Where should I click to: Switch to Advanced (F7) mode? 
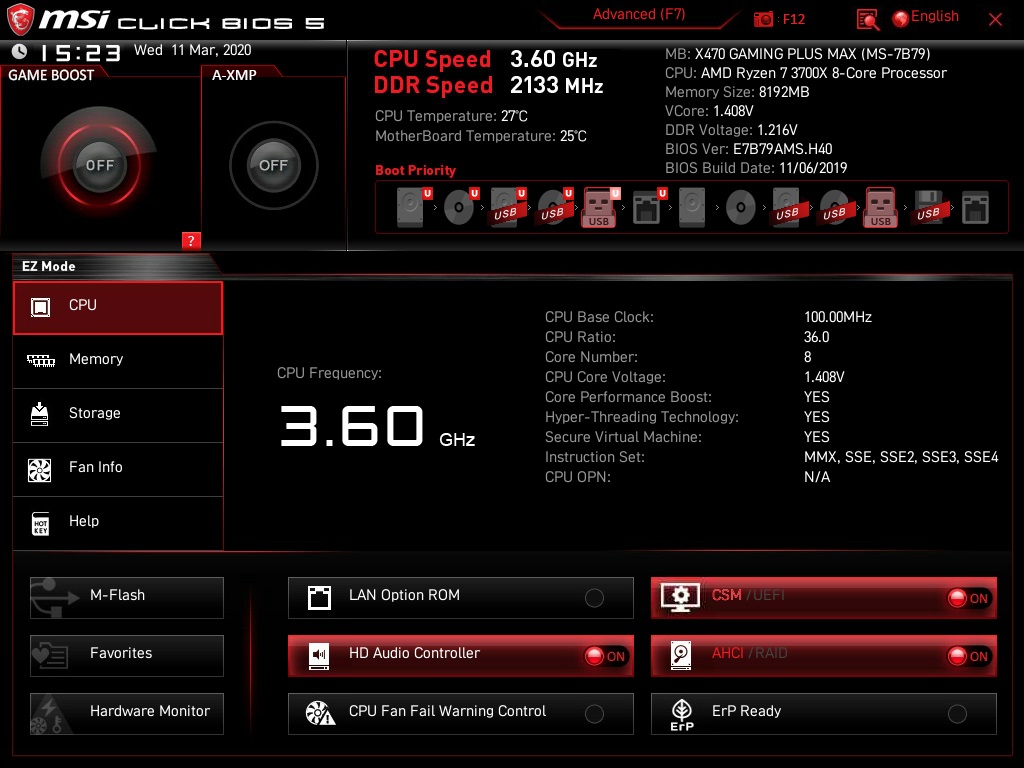pos(638,14)
